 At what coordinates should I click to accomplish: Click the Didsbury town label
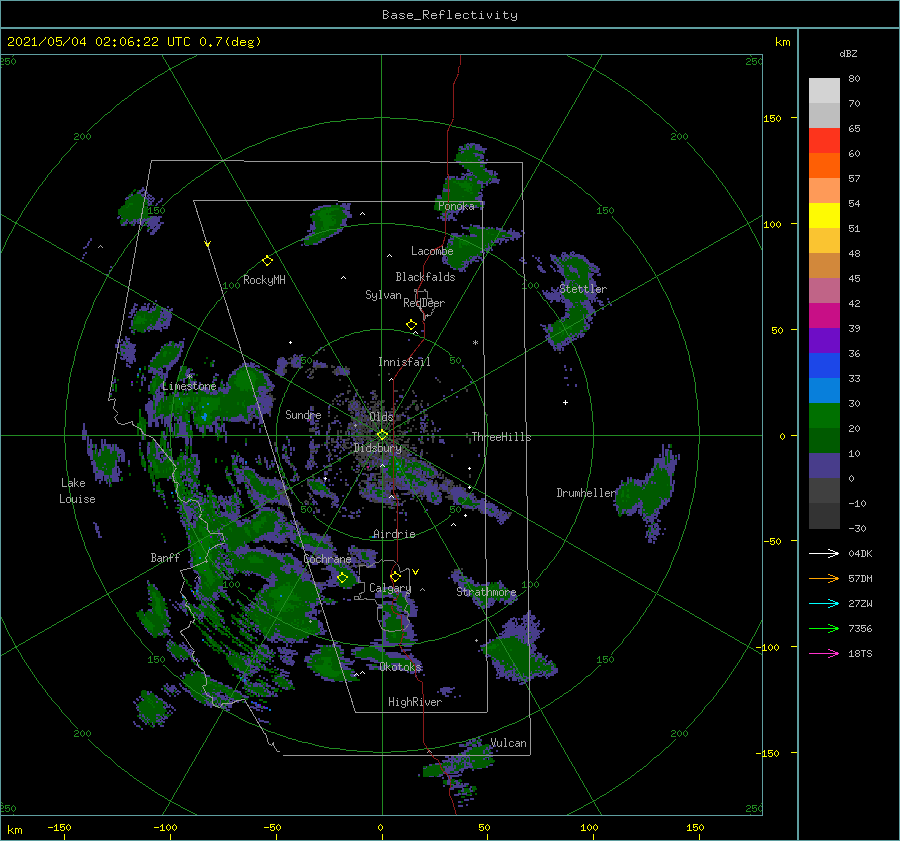click(377, 448)
